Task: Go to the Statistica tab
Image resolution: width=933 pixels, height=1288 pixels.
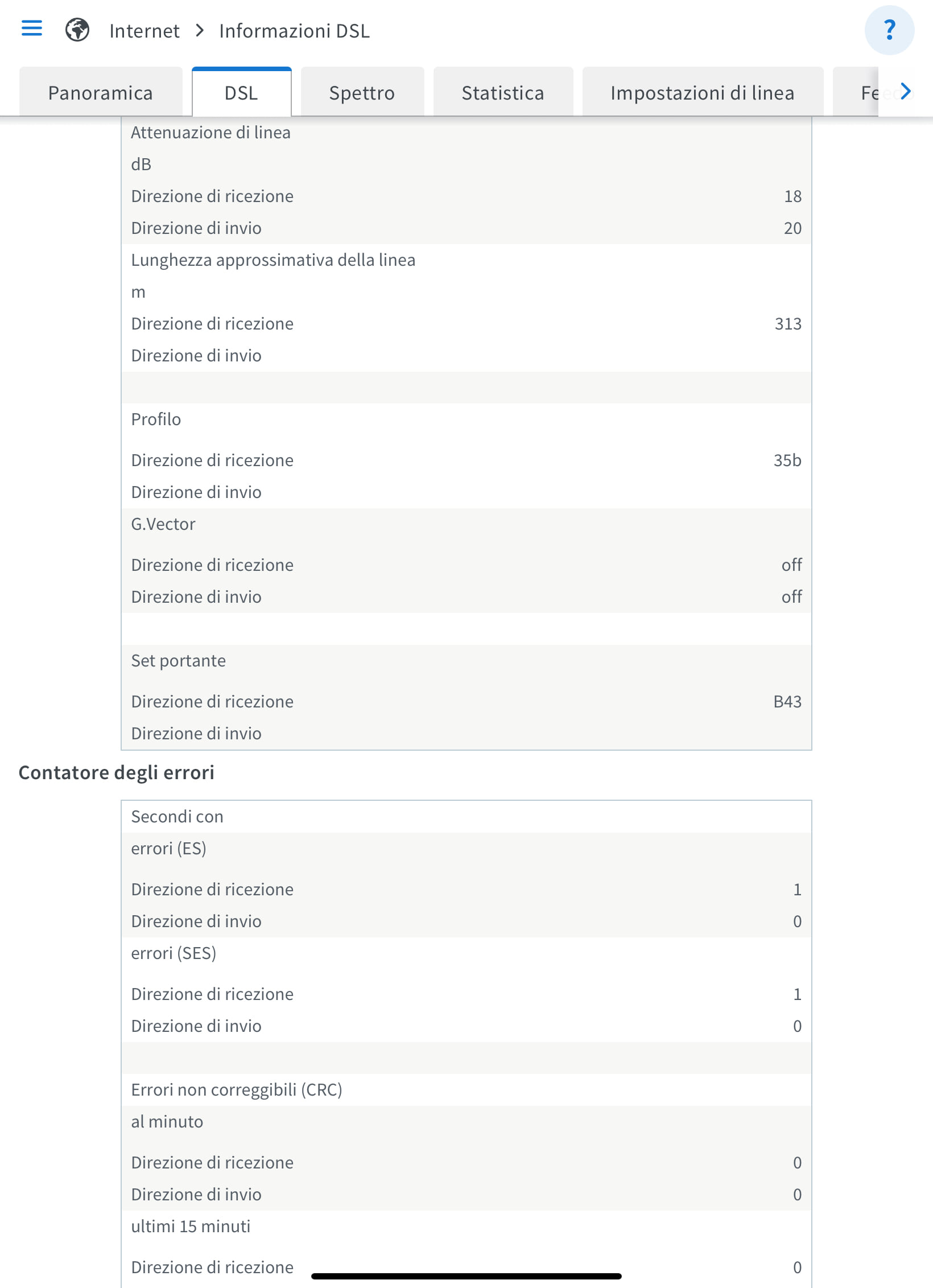Action: coord(503,92)
